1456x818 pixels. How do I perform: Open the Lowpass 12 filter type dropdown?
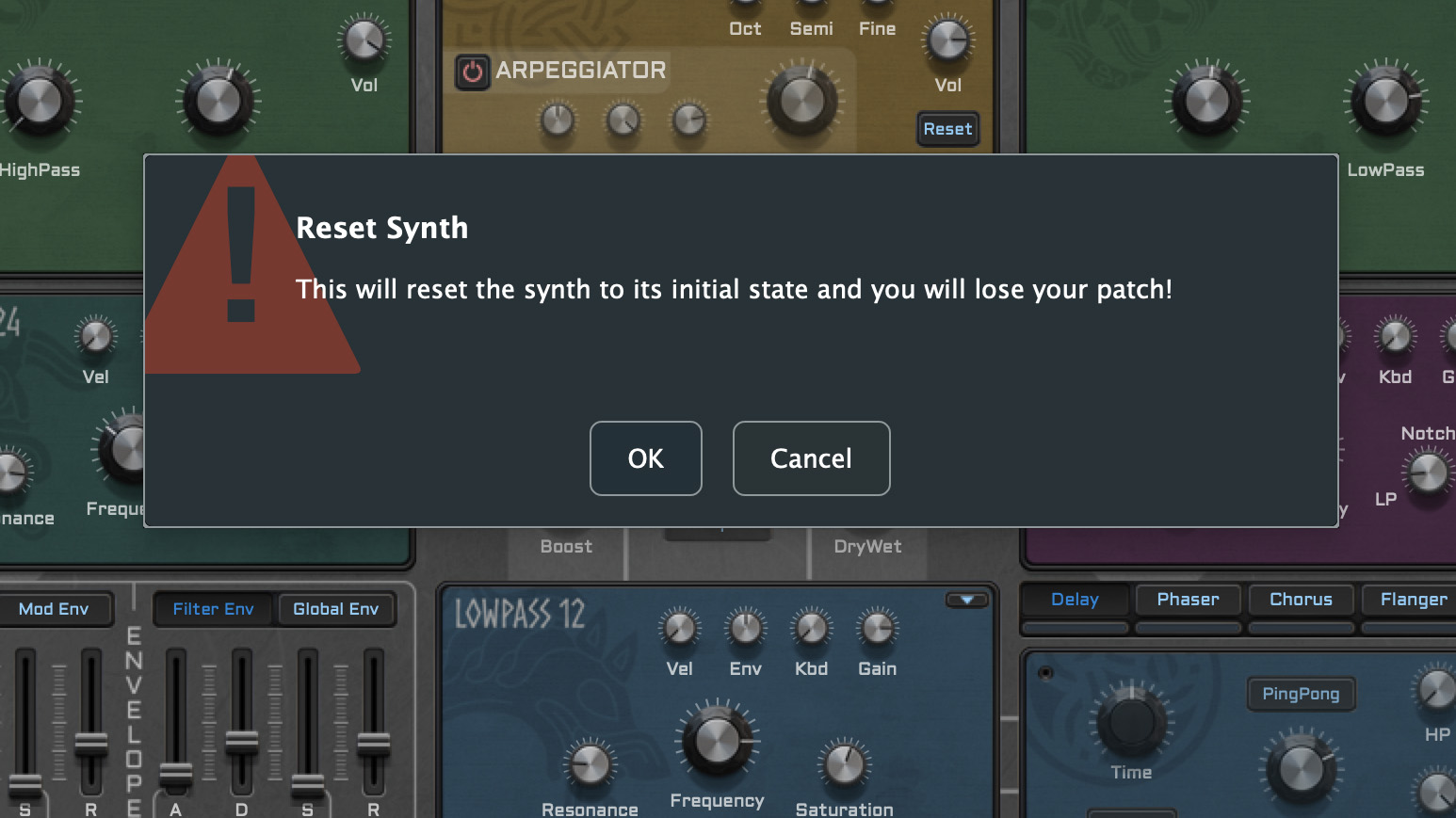[x=967, y=600]
